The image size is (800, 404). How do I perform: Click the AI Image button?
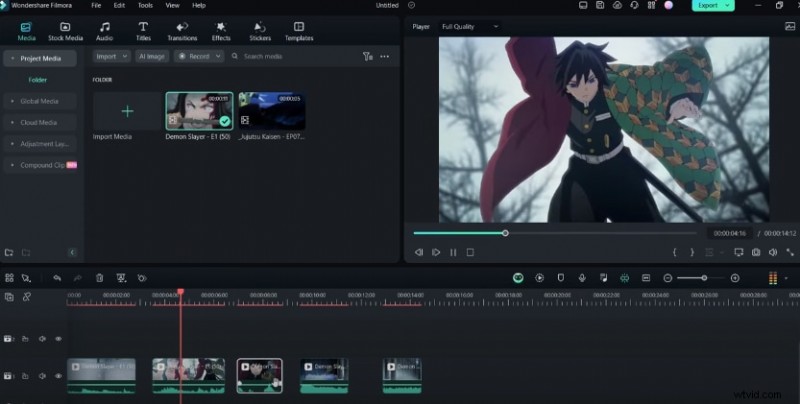pos(152,56)
